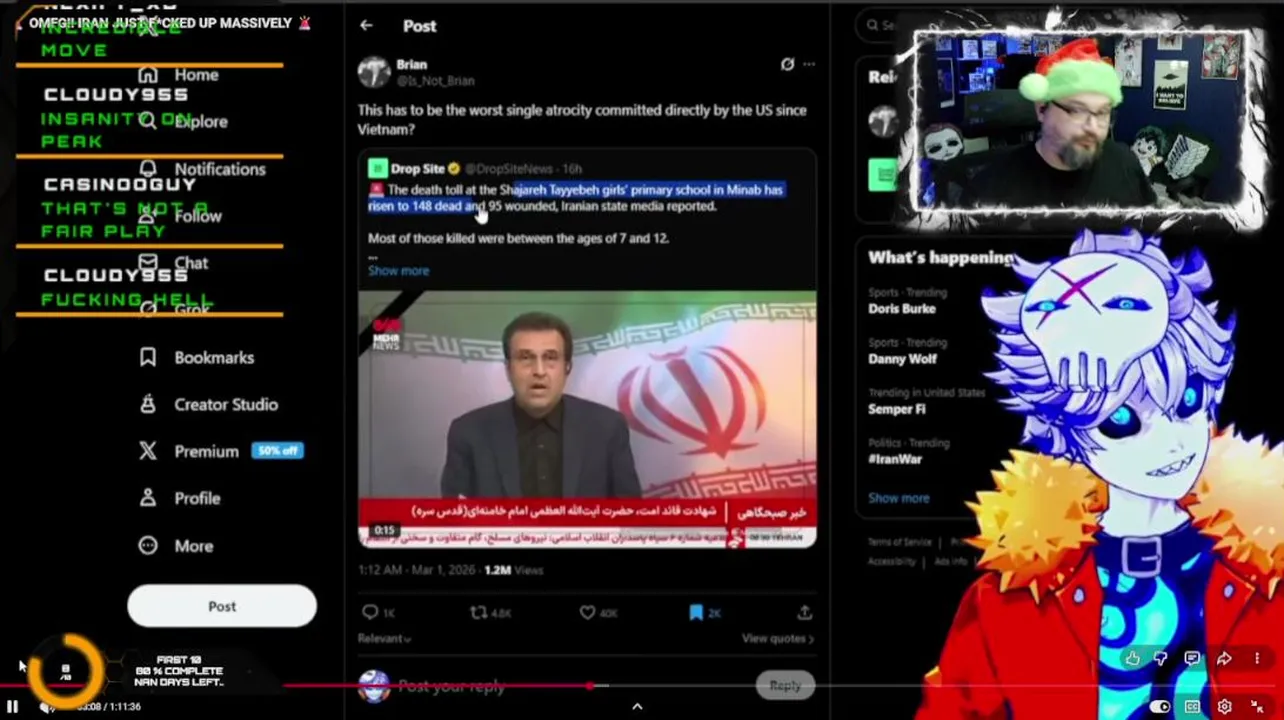Click the Notifications bell icon
Viewport: 1284px width, 720px height.
tap(148, 169)
